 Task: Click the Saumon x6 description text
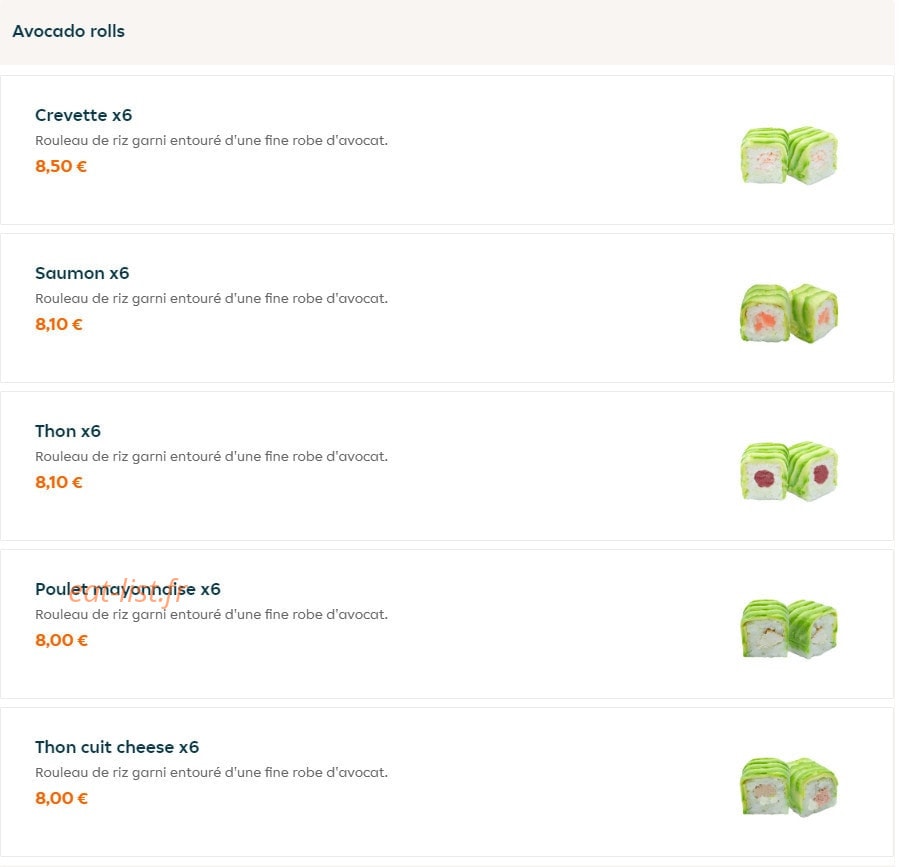coord(212,299)
